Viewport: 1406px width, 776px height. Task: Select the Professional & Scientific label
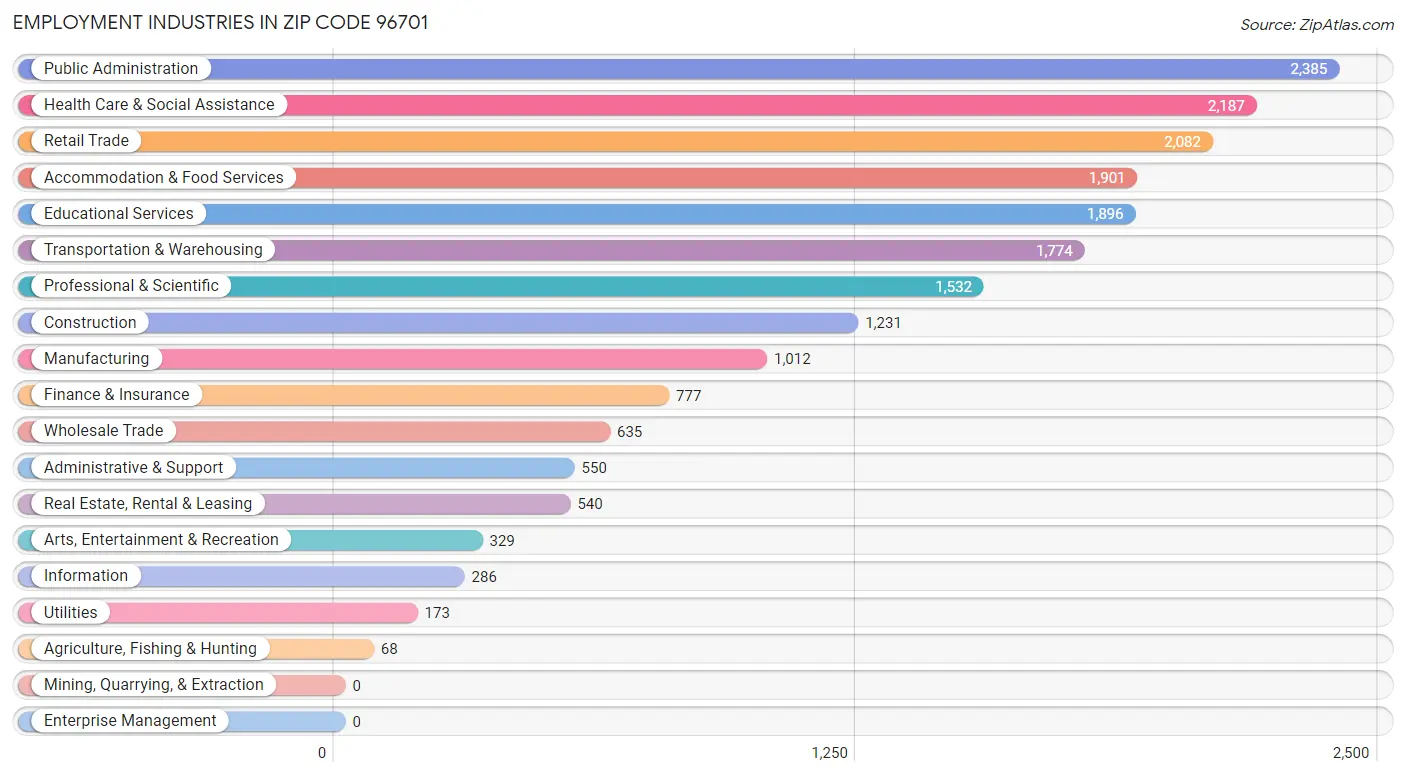131,286
